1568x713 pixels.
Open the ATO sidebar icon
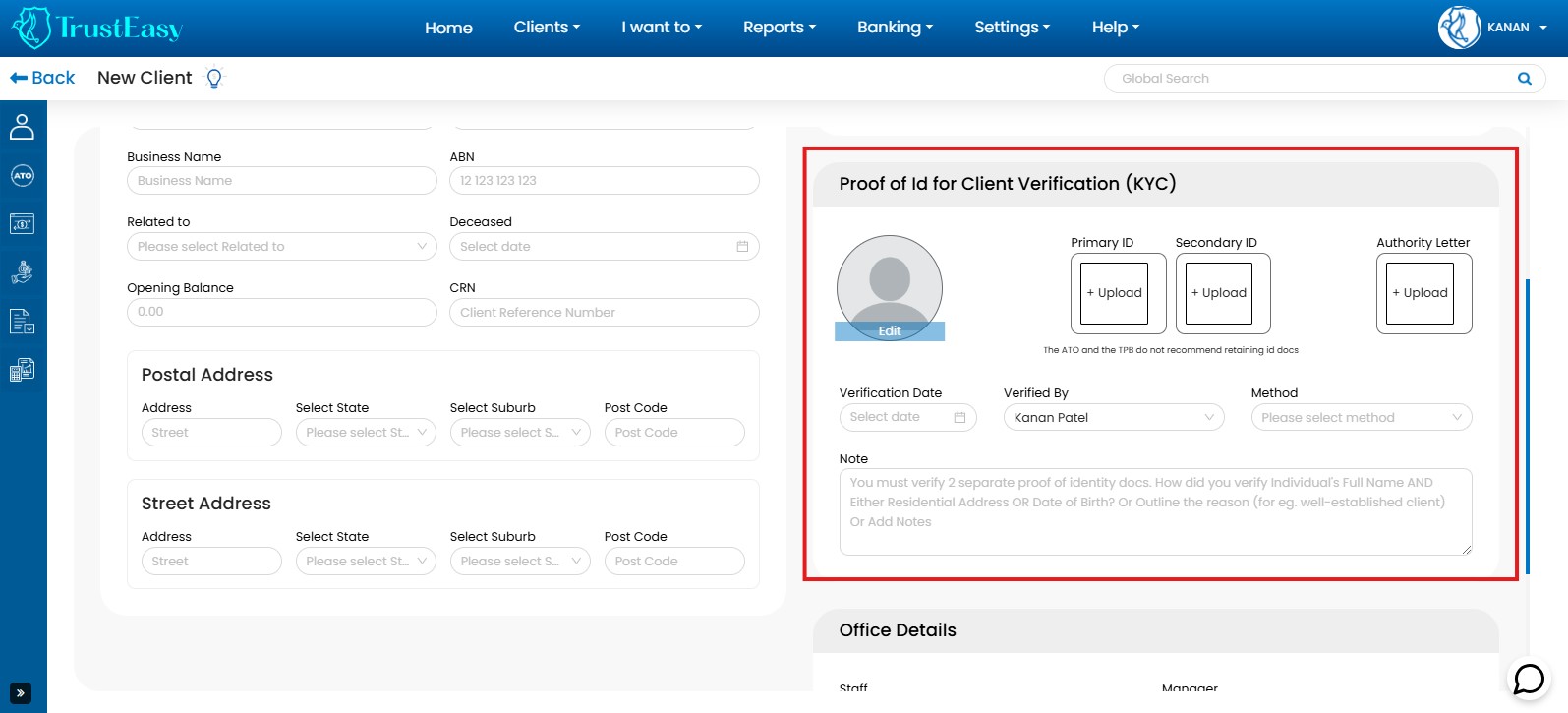[22, 176]
